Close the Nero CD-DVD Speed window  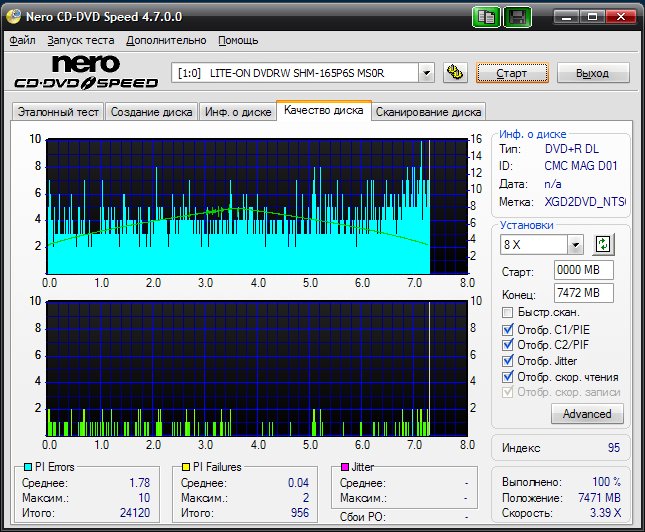coord(621,17)
